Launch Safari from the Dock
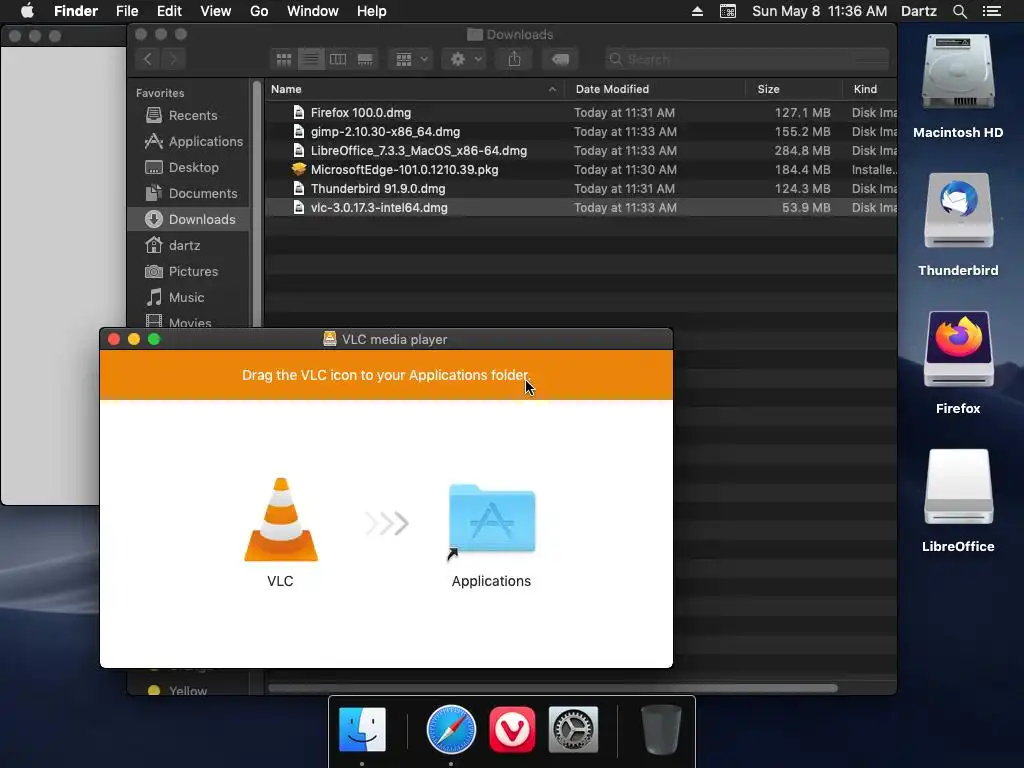The height and width of the screenshot is (768, 1024). [451, 729]
